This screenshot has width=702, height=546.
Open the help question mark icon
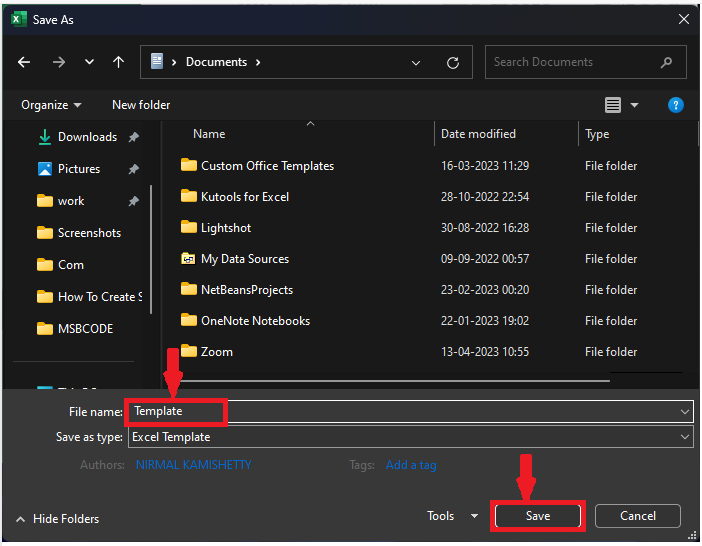[x=675, y=105]
